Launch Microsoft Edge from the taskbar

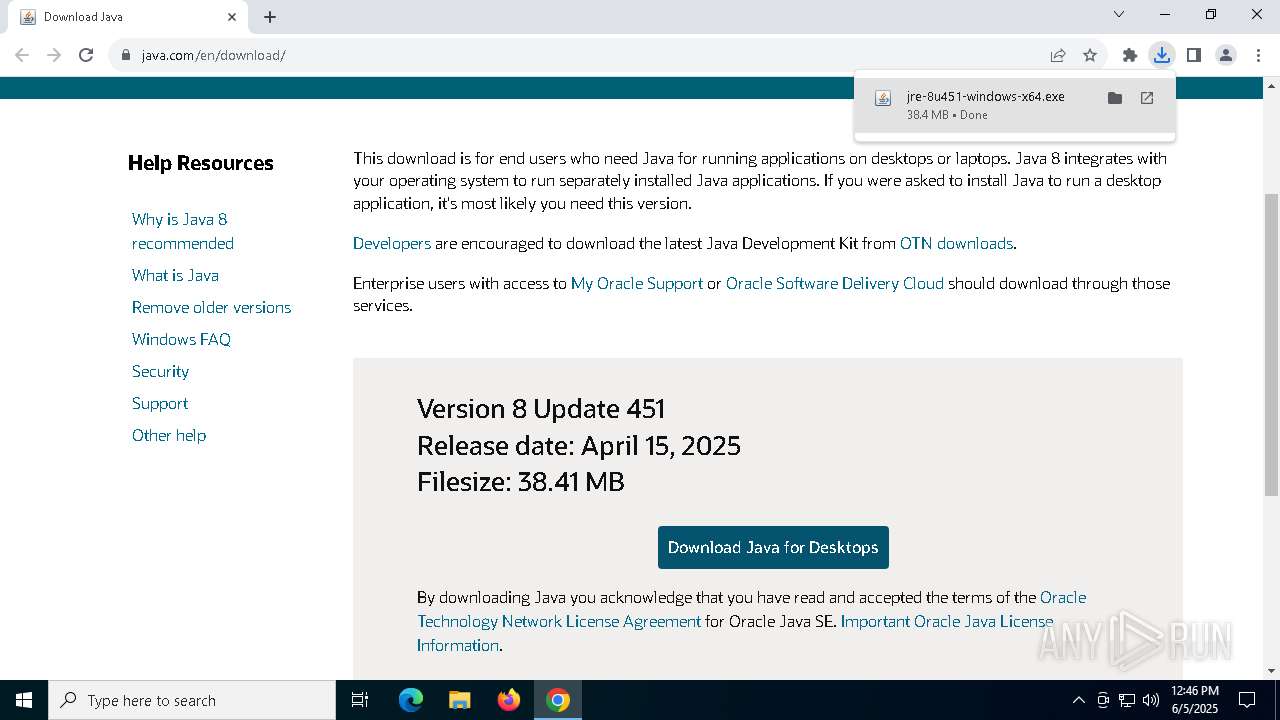coord(411,700)
